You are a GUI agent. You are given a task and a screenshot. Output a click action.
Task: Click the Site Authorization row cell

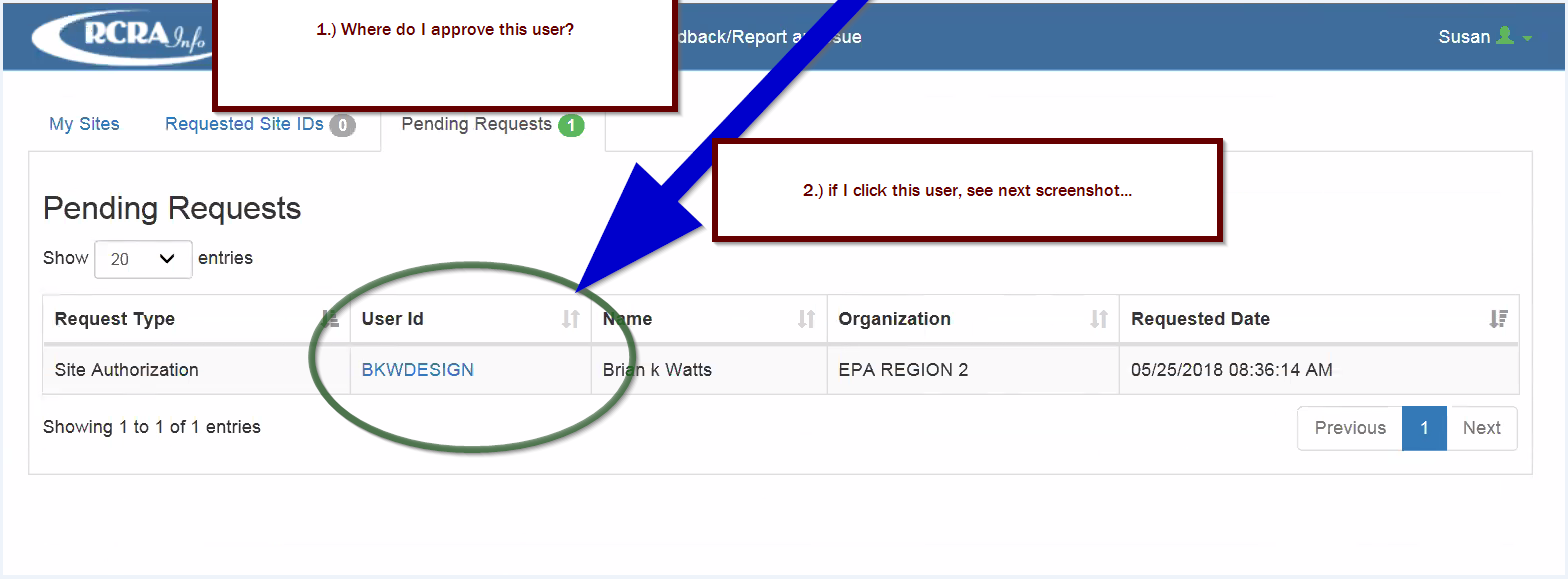tap(126, 370)
